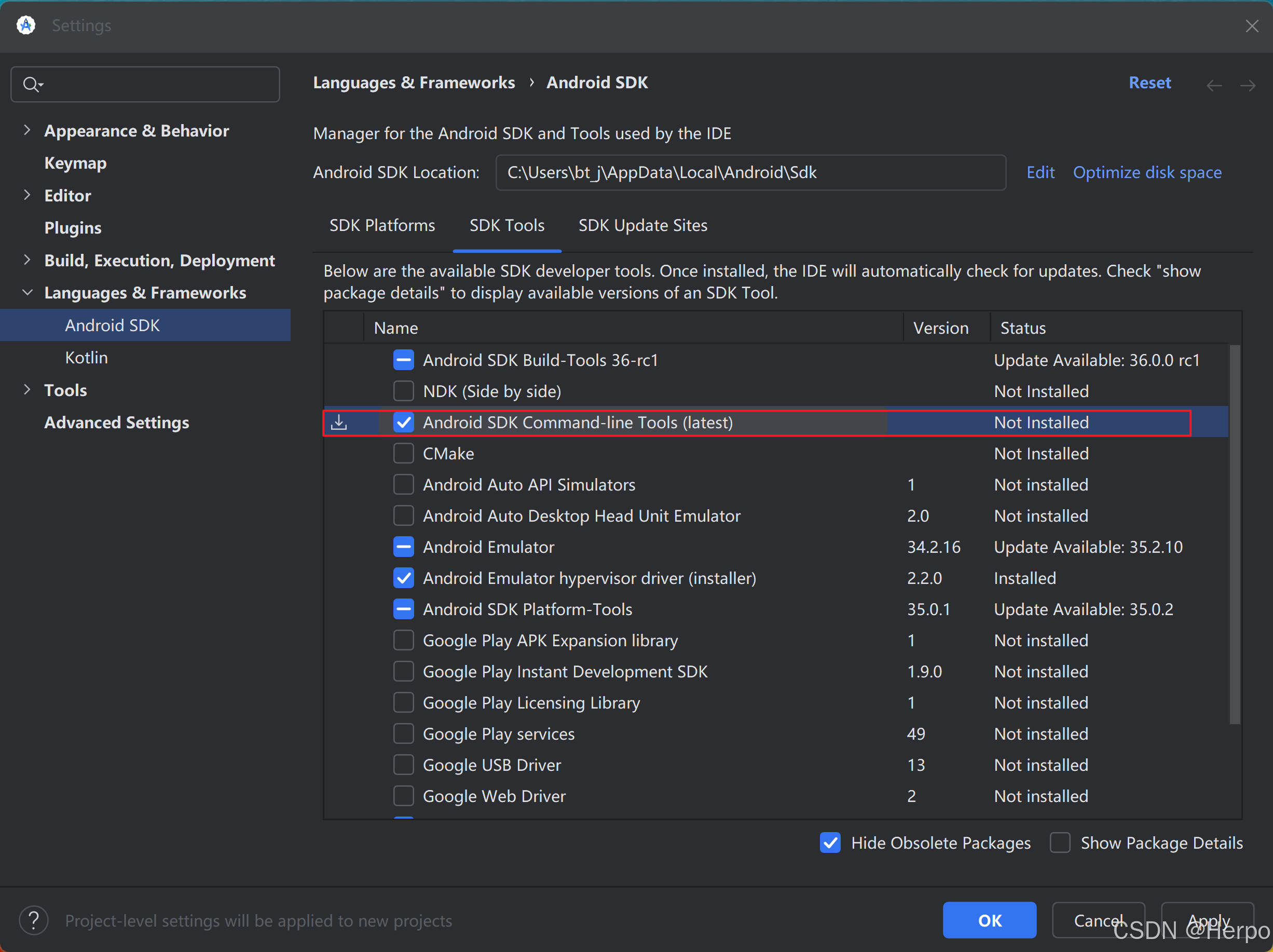
Task: Switch to SDK Platforms tab
Action: click(x=382, y=225)
